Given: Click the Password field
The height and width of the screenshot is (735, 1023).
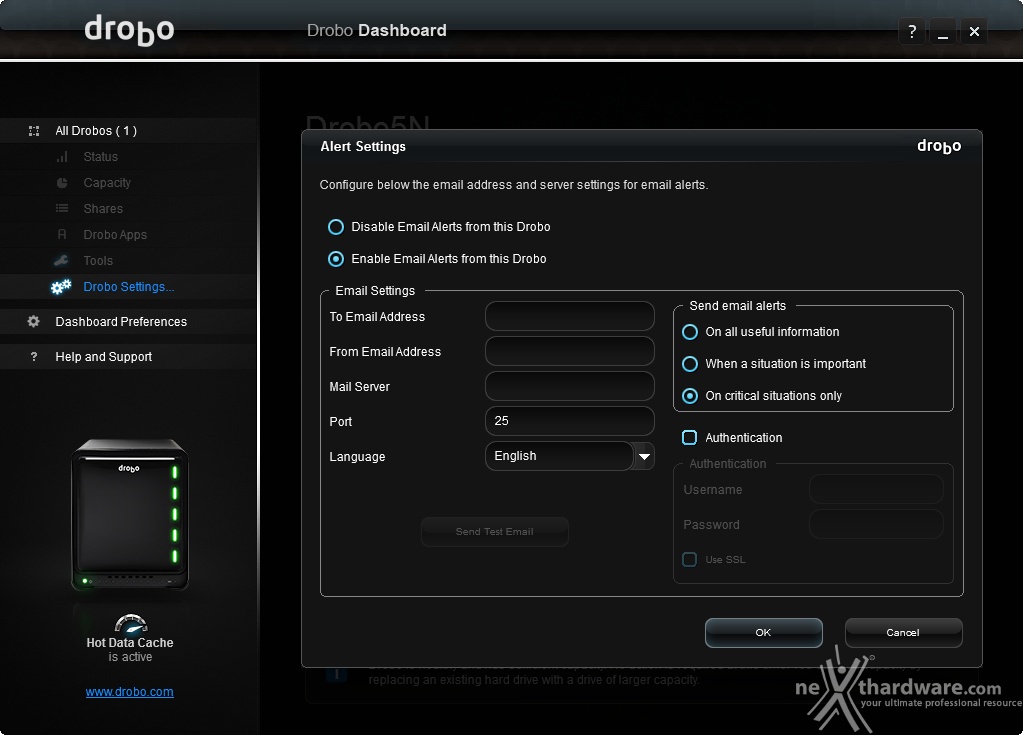Looking at the screenshot, I should click(x=876, y=524).
